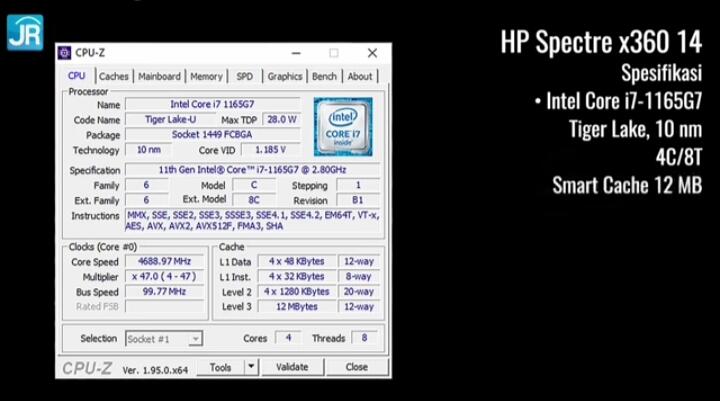This screenshot has width=720, height=401.
Task: Click the Level 3 12 MBytes value
Action: pyautogui.click(x=297, y=307)
